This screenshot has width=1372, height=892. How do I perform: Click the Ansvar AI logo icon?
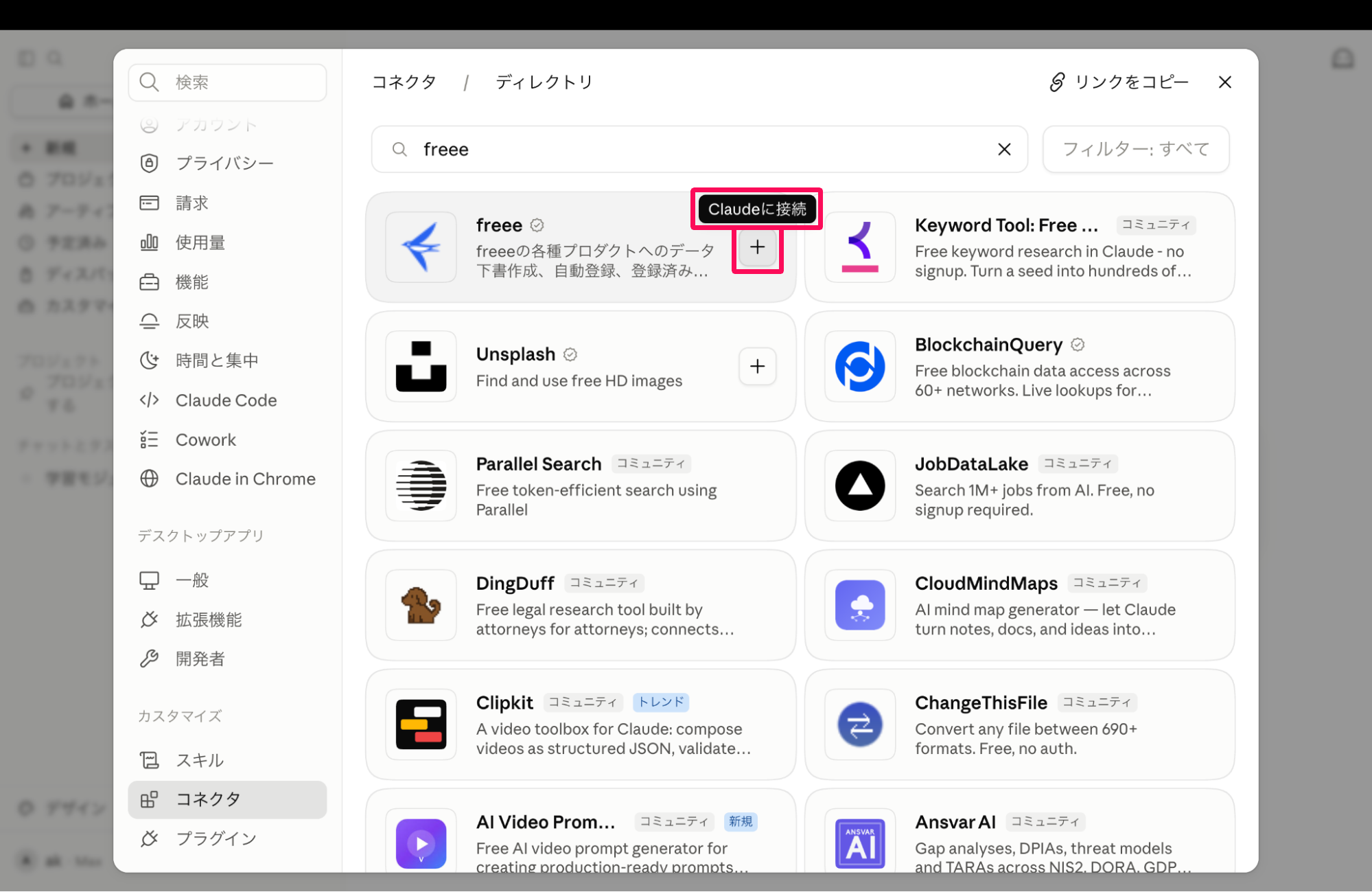click(x=860, y=843)
